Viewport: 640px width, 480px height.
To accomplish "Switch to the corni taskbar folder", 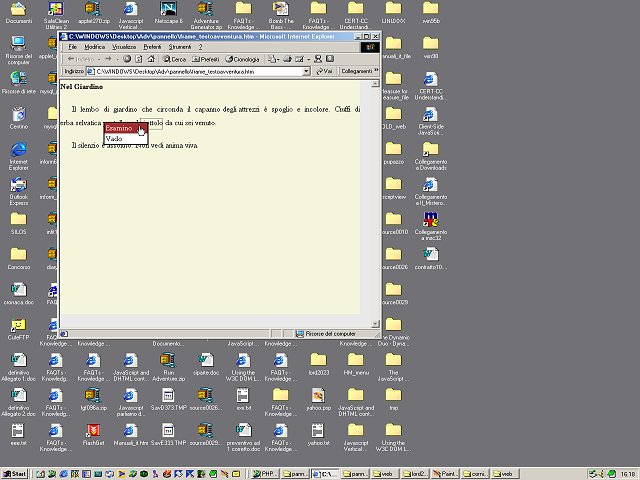I will click(x=475, y=474).
